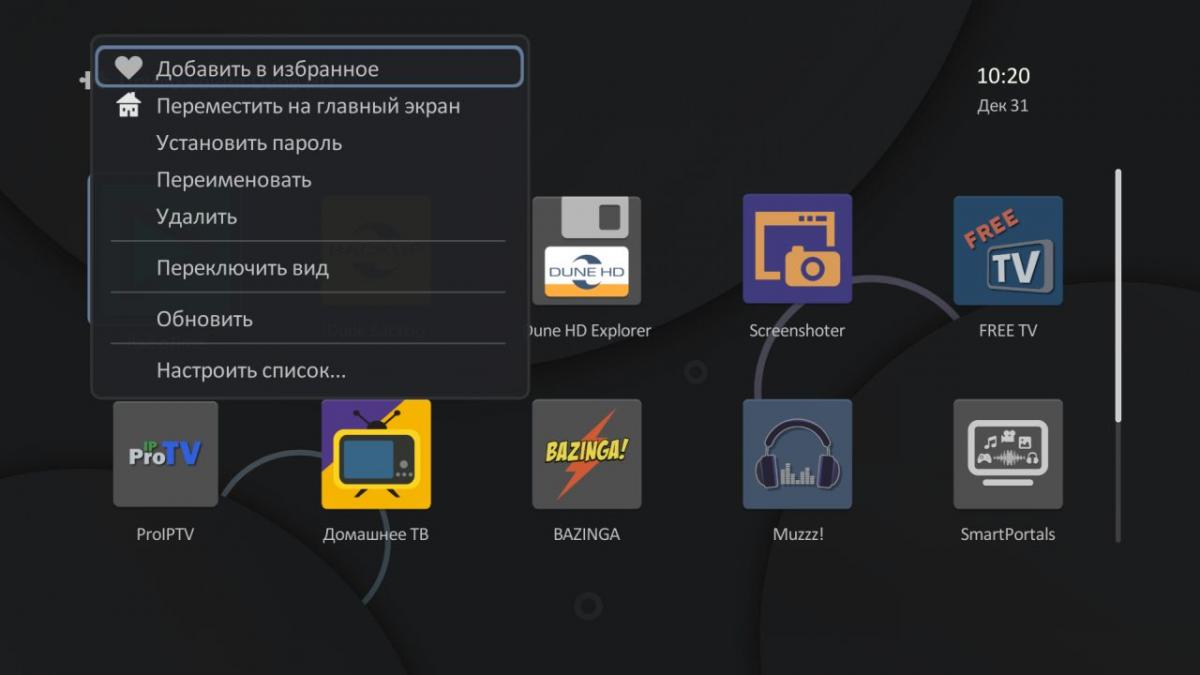Click the FREE TV caption text
The height and width of the screenshot is (675, 1200).
[1008, 330]
